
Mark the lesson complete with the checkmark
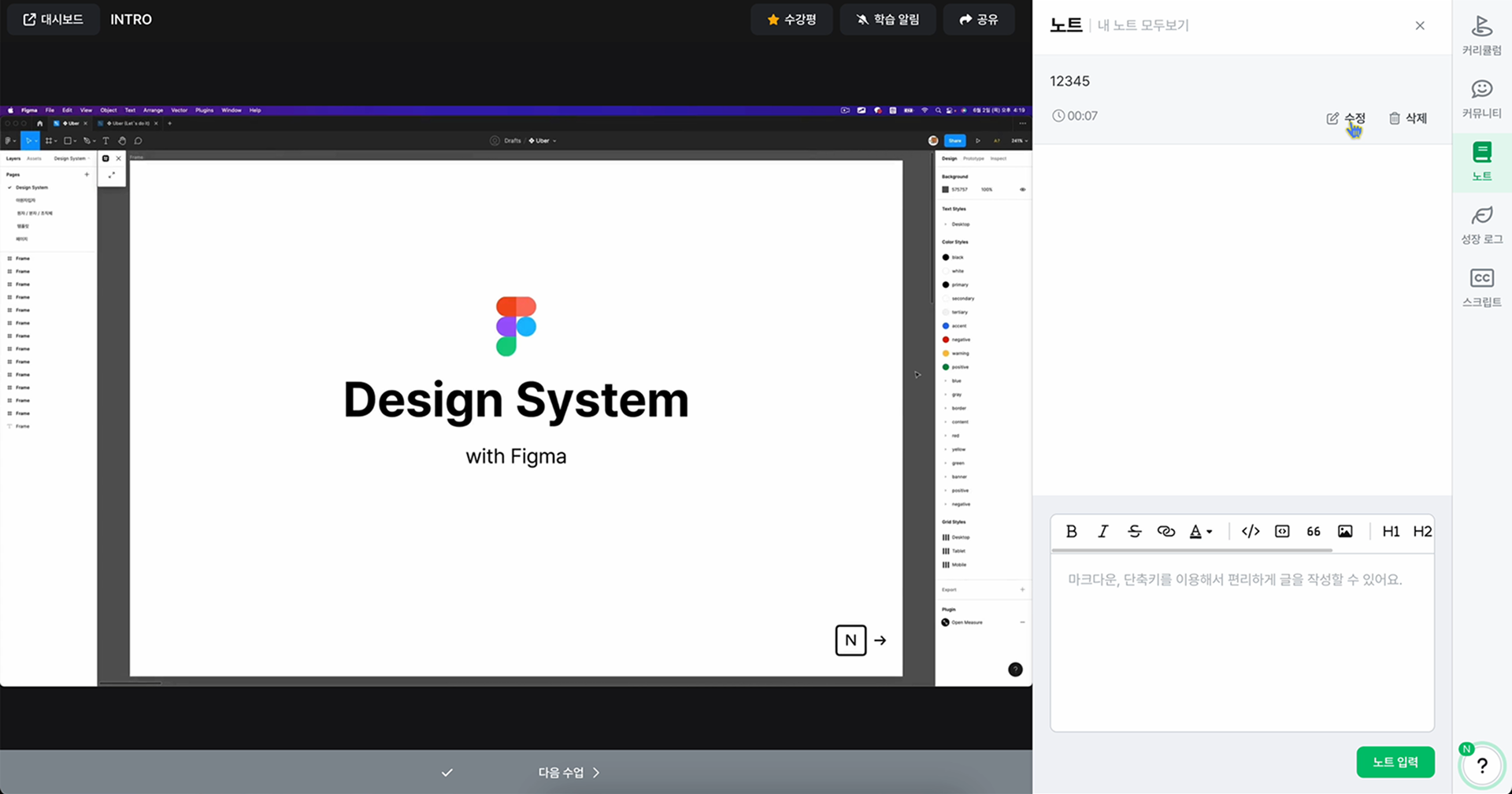447,773
